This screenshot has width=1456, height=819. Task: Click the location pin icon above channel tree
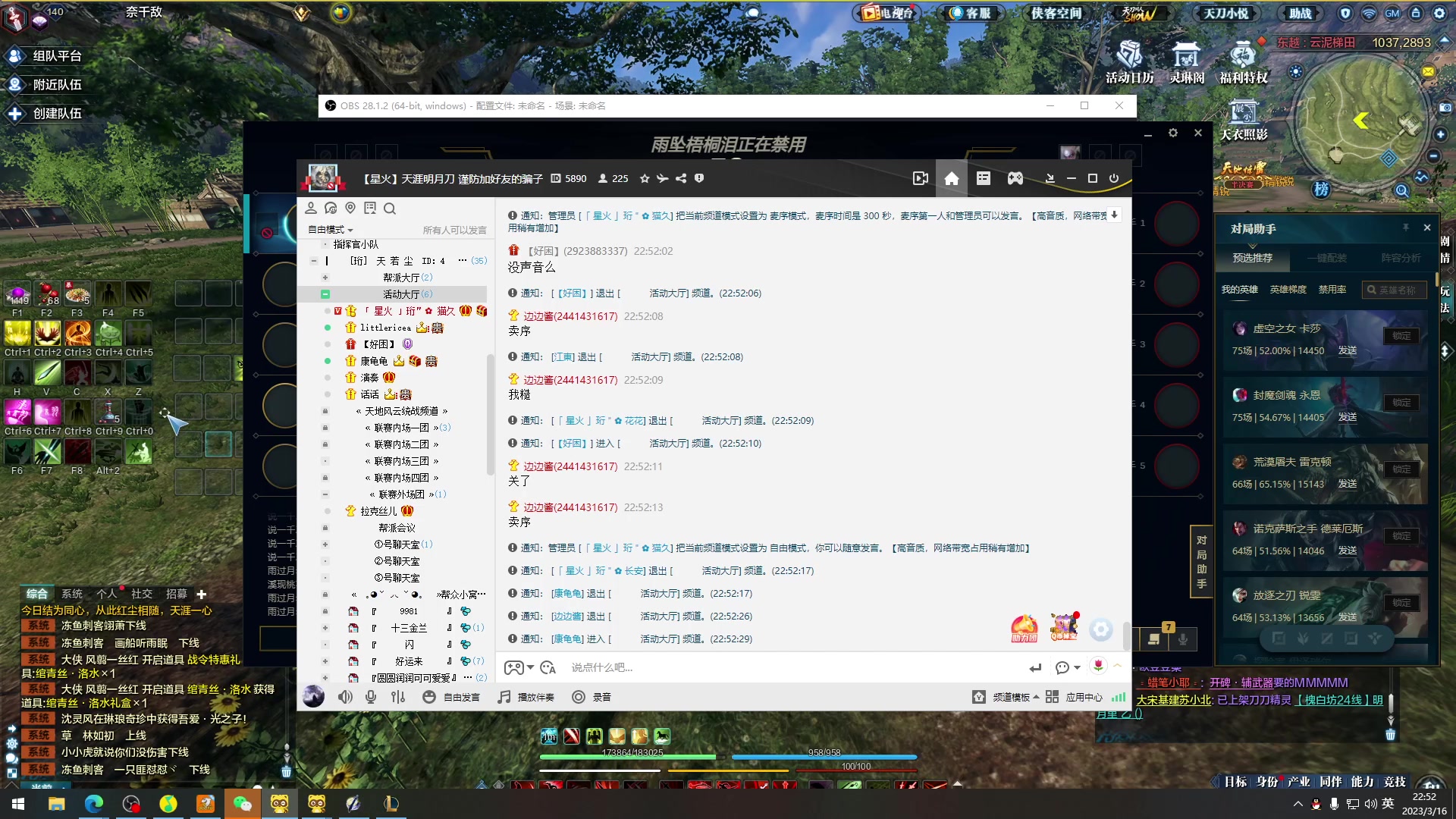[x=350, y=209]
